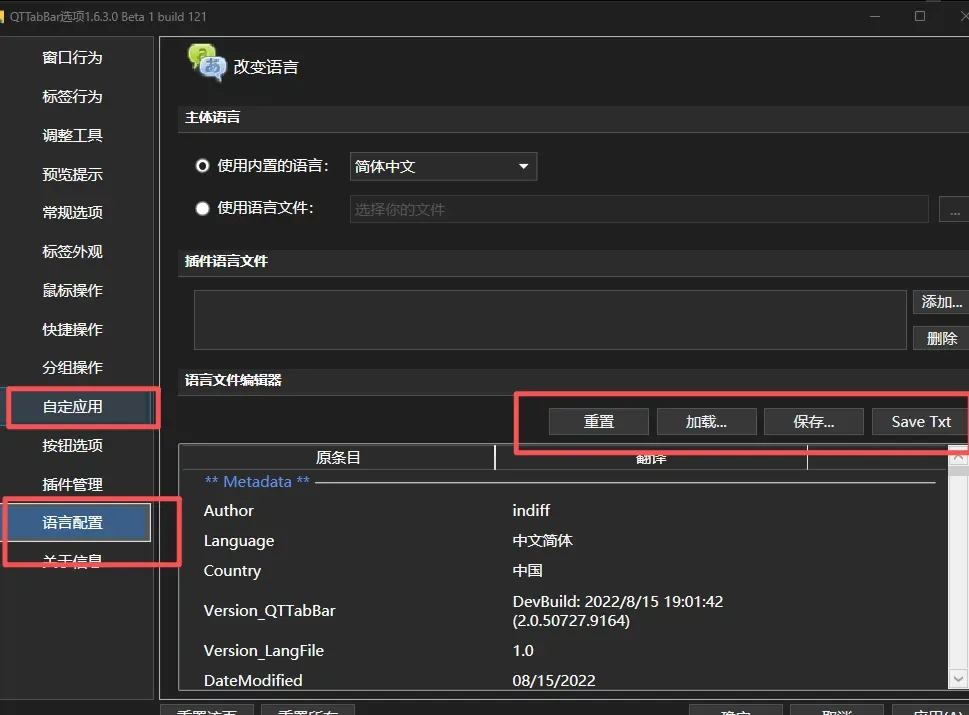Select the Version_QTTabBar row
The image size is (969, 715).
(269, 611)
